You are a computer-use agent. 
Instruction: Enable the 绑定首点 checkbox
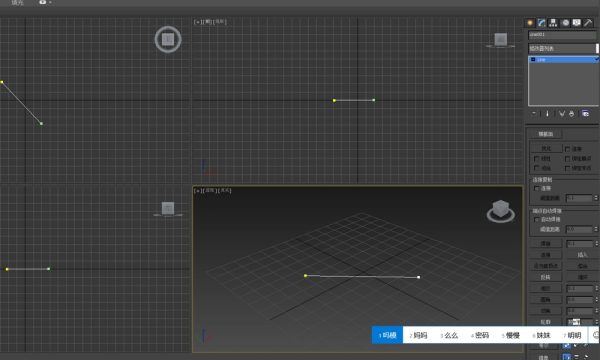567,158
